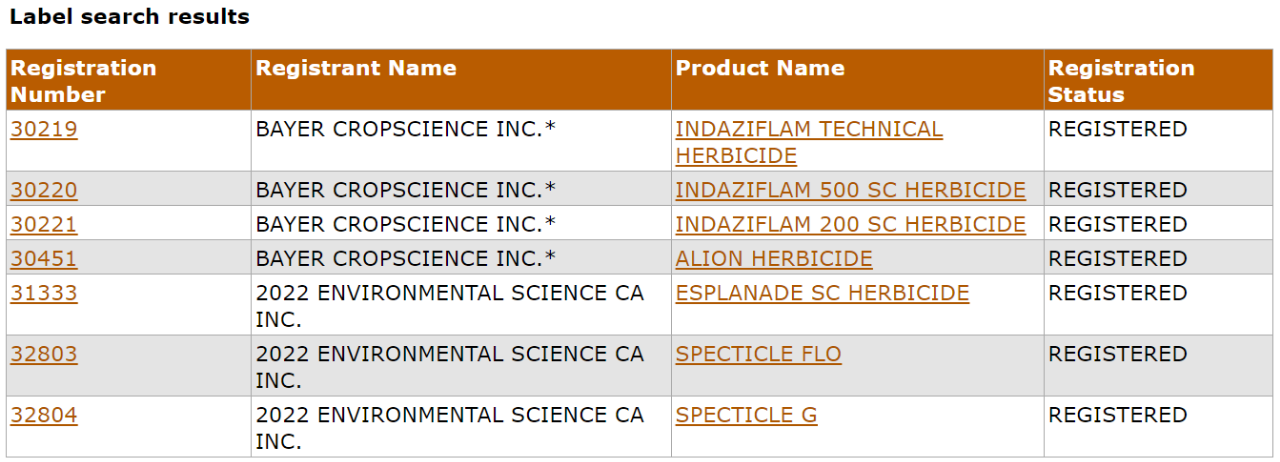Open registration number 30221 link

point(44,224)
